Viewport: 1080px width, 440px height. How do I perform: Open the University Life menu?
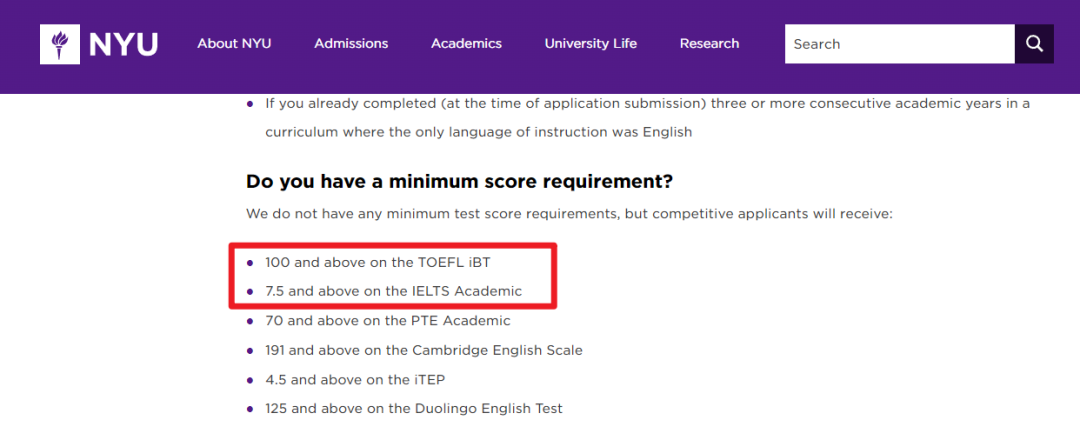590,43
